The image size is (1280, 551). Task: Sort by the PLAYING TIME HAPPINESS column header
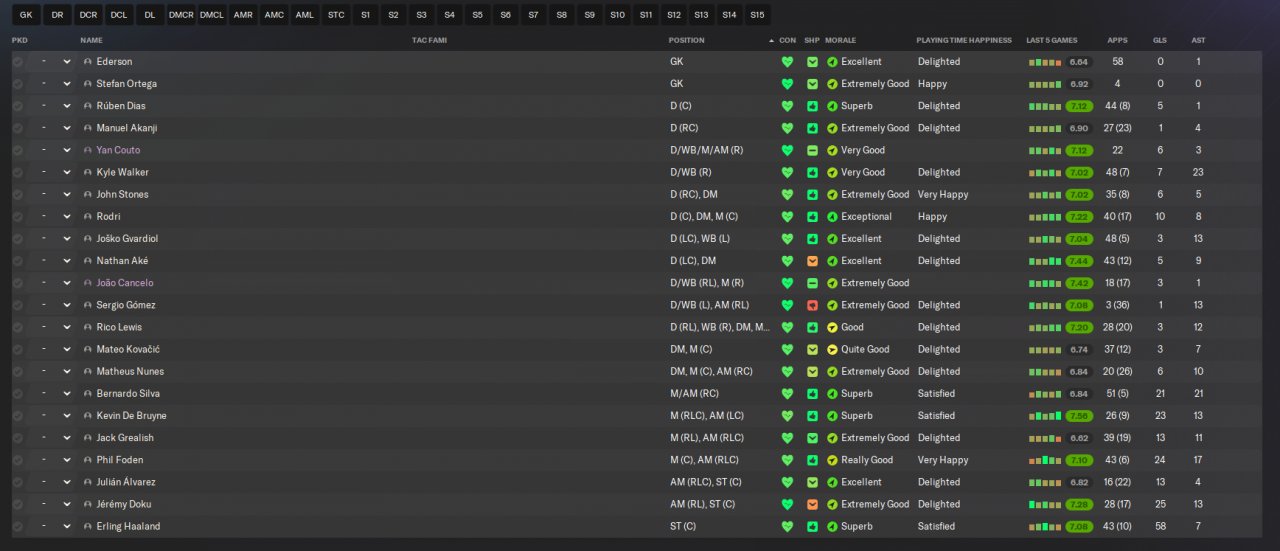964,40
